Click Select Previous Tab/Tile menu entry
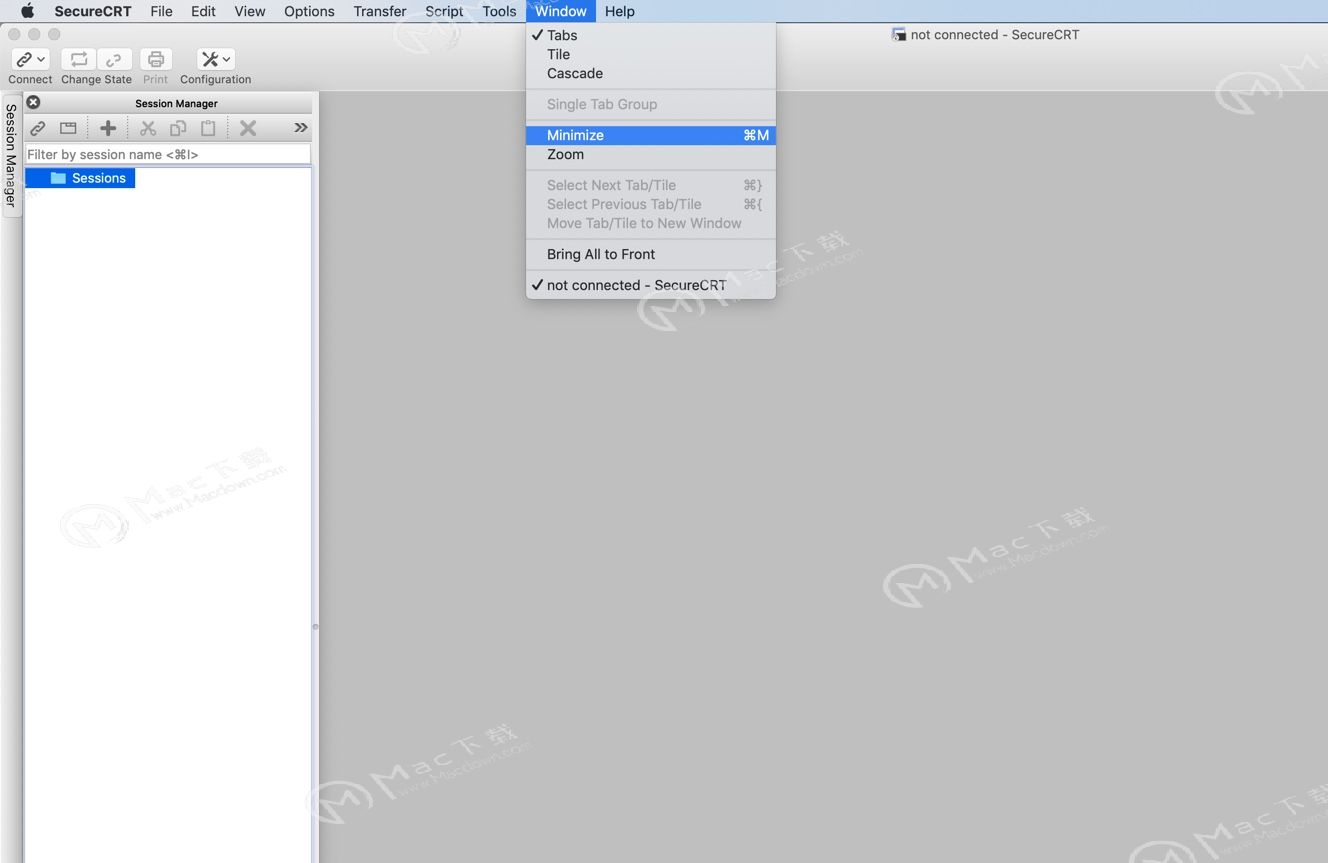This screenshot has width=1328, height=863. [x=651, y=204]
